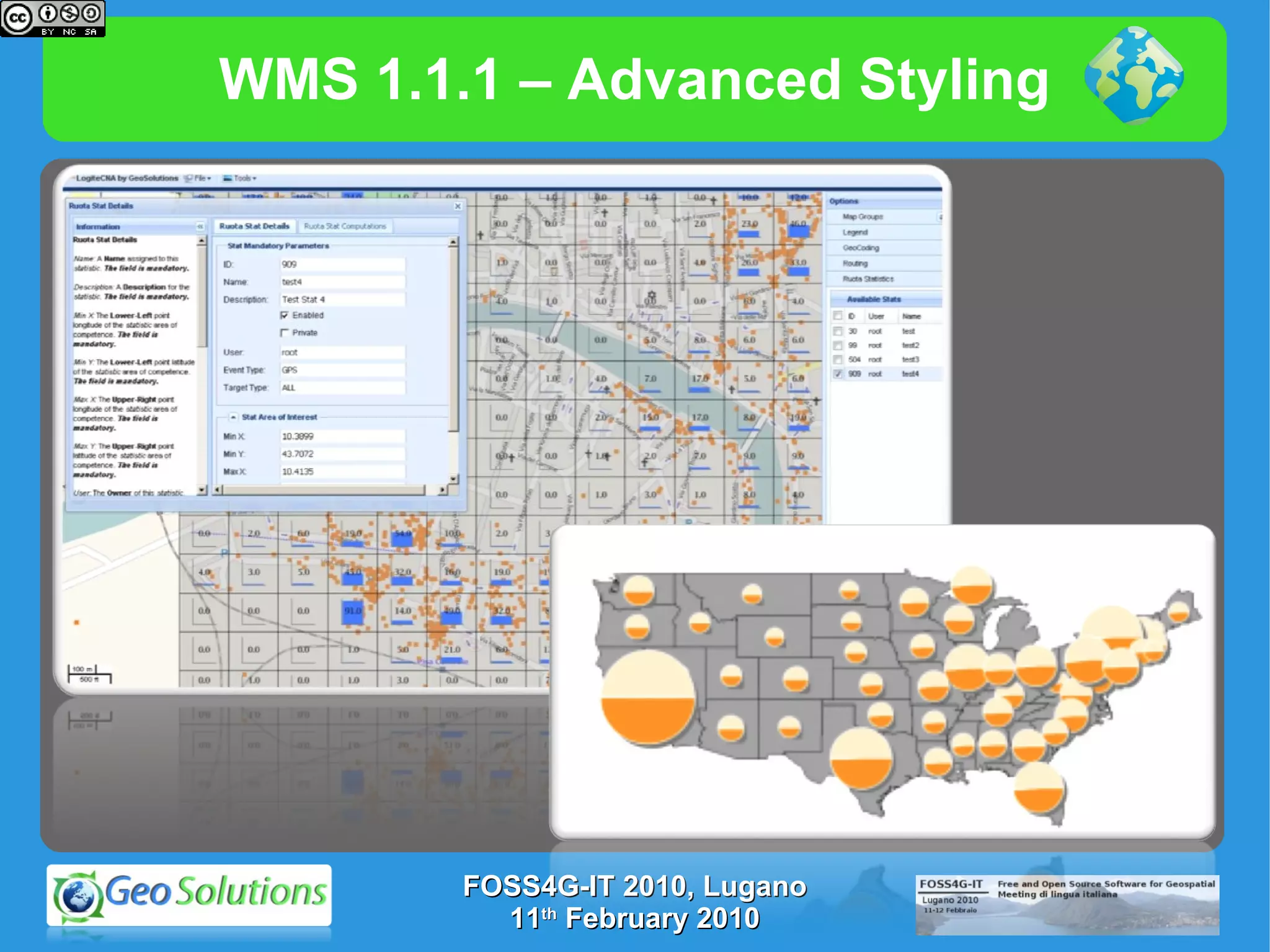This screenshot has width=1270, height=952.
Task: Click the Creative Commons license badge
Action: [53, 19]
